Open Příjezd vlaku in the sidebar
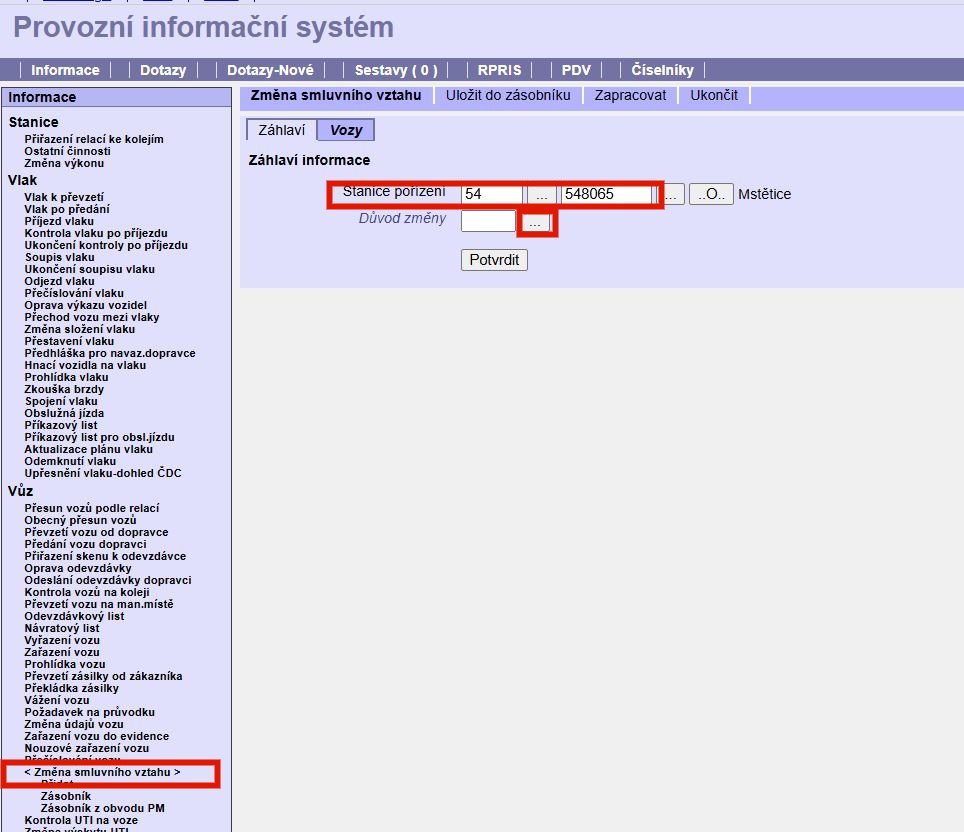The image size is (964, 832). (x=59, y=221)
